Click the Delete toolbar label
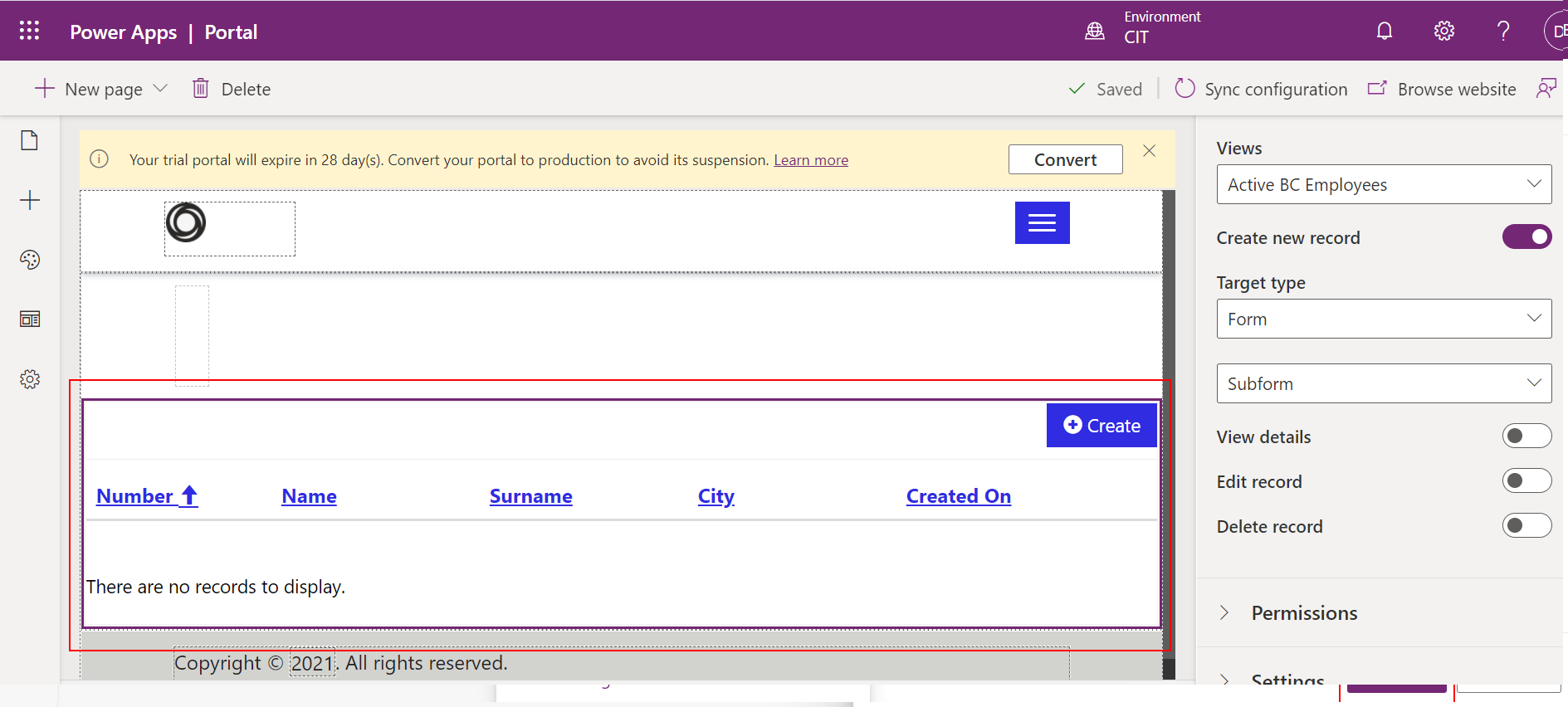Image resolution: width=1568 pixels, height=707 pixels. (246, 89)
